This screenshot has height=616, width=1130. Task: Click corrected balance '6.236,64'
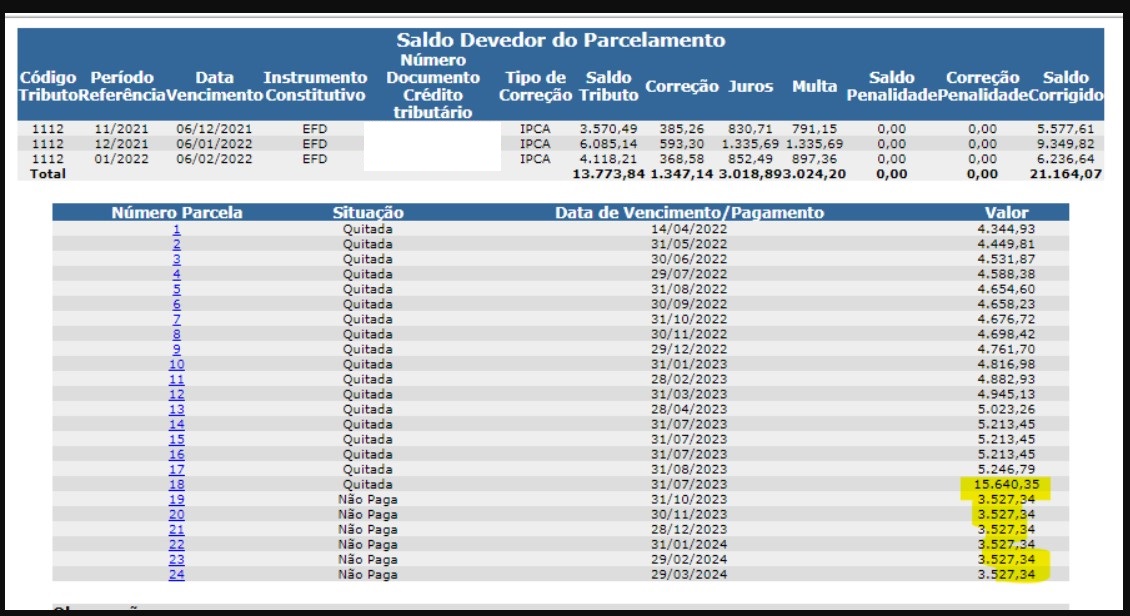tap(1065, 159)
